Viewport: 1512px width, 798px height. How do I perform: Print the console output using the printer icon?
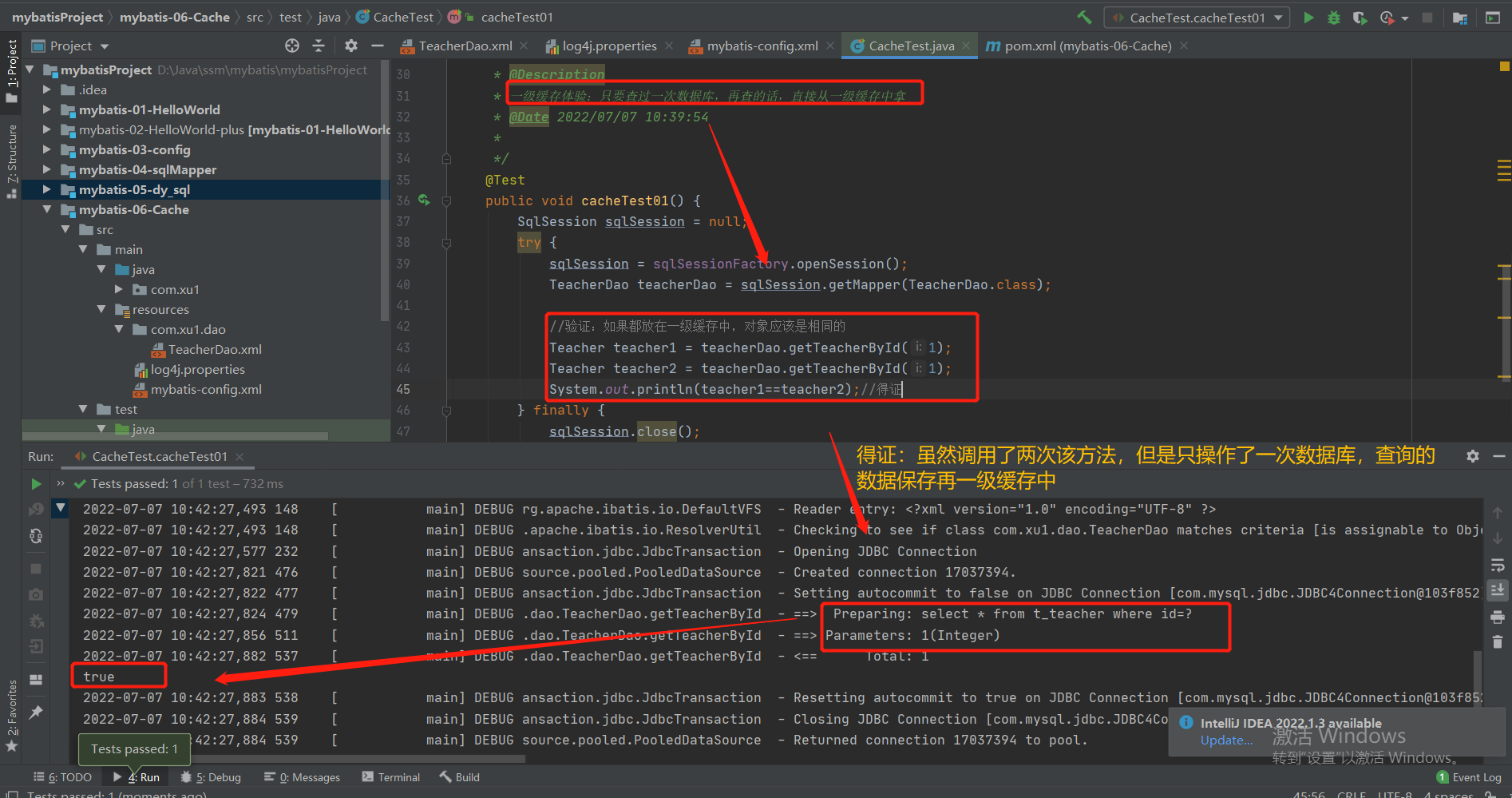point(1498,617)
